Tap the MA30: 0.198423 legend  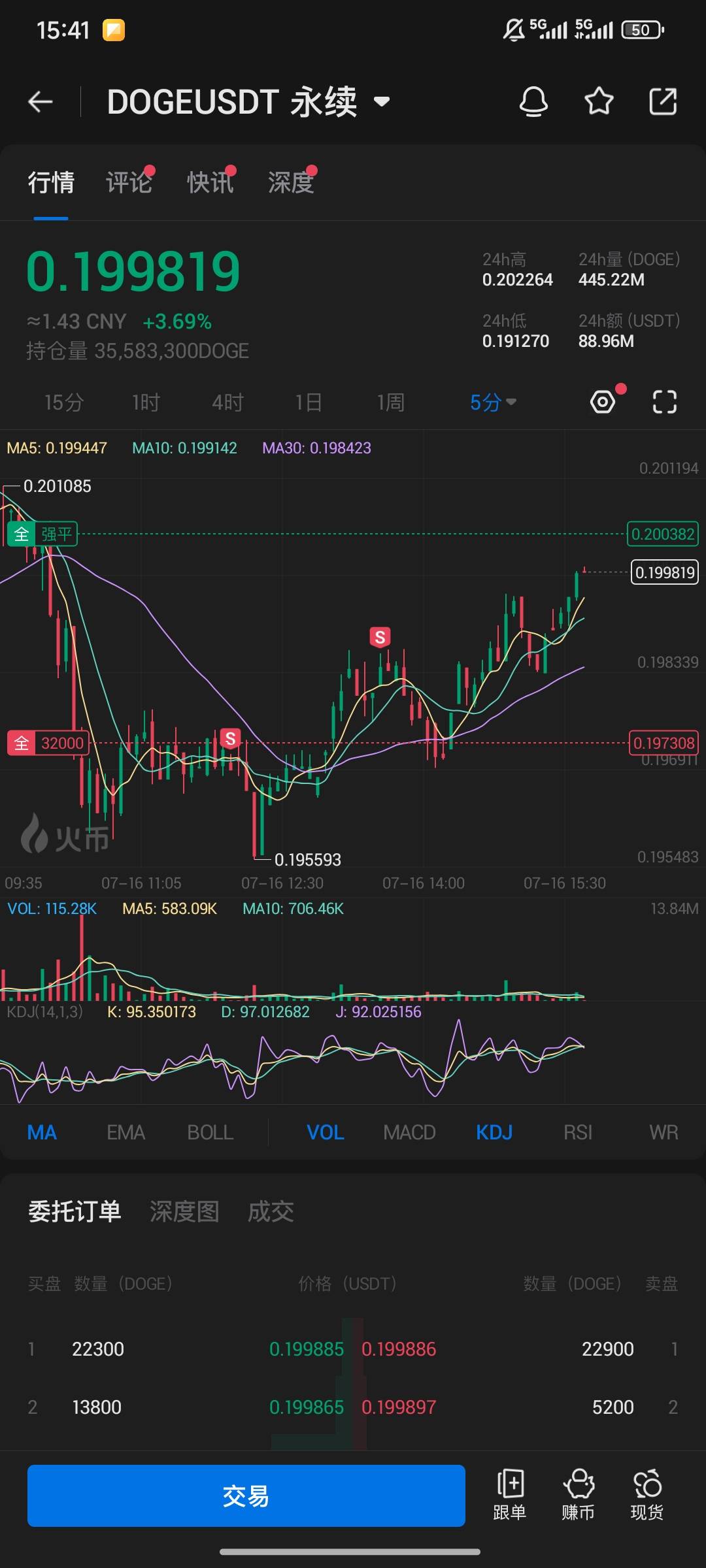316,448
